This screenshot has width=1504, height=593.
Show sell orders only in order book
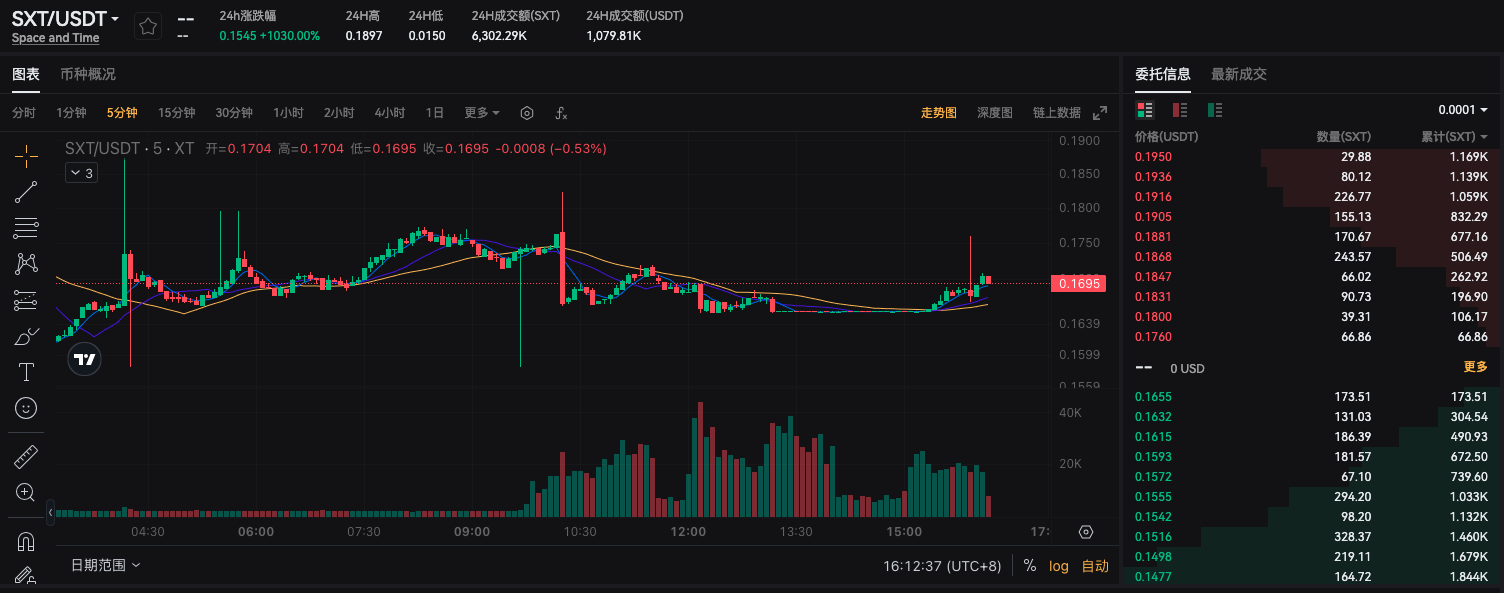click(x=1180, y=110)
